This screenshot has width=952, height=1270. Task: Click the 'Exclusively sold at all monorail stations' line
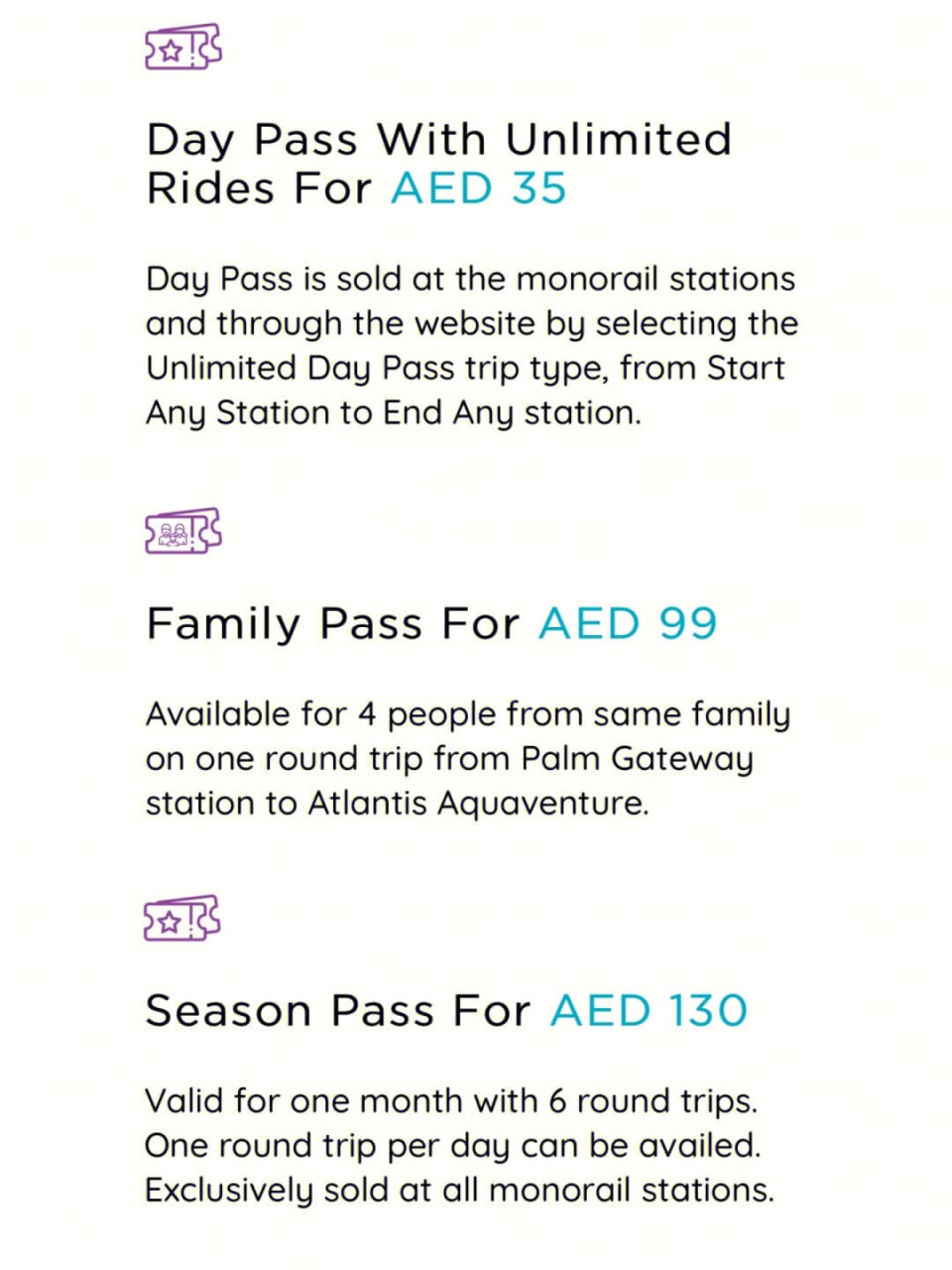pos(459,1190)
